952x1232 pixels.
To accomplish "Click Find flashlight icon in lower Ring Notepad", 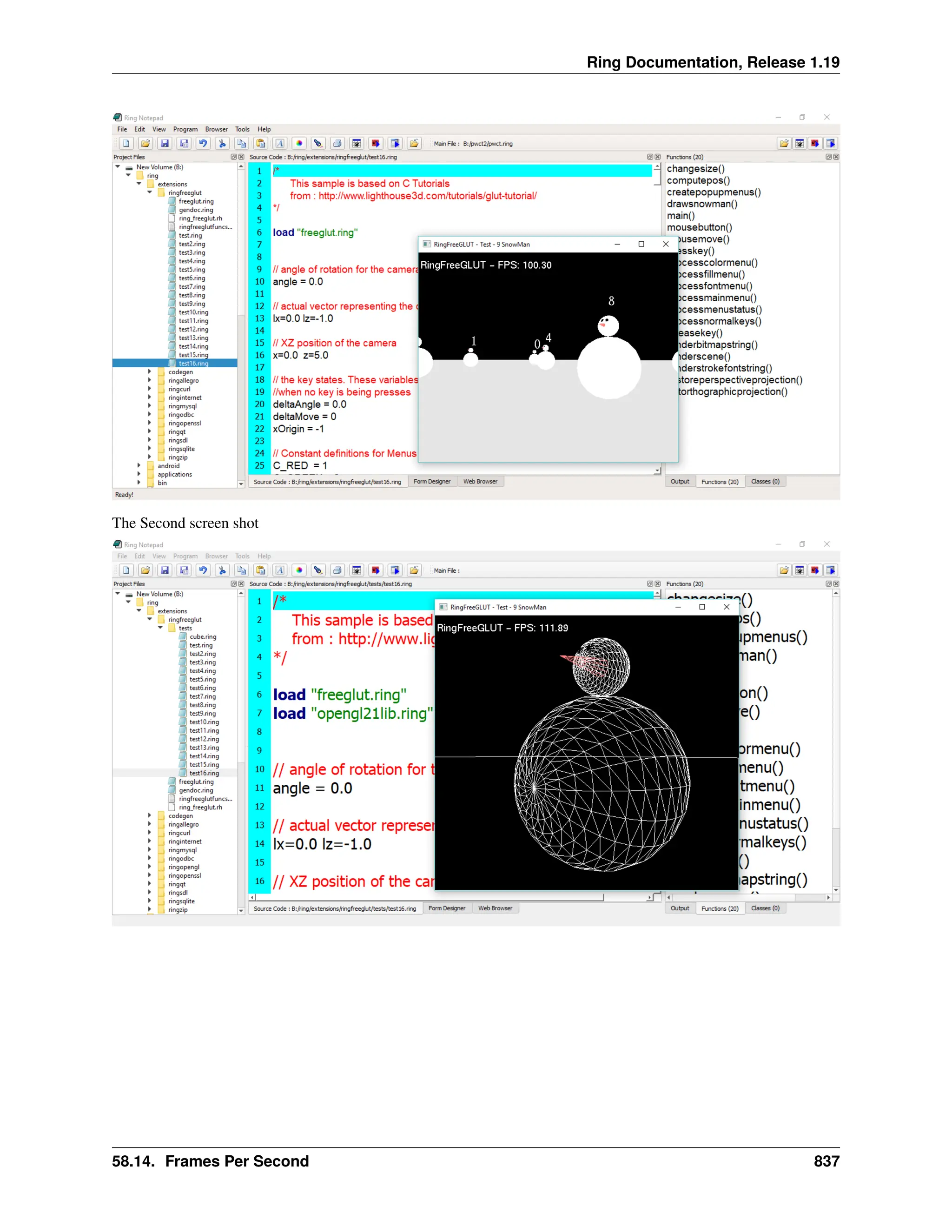I will pyautogui.click(x=318, y=570).
